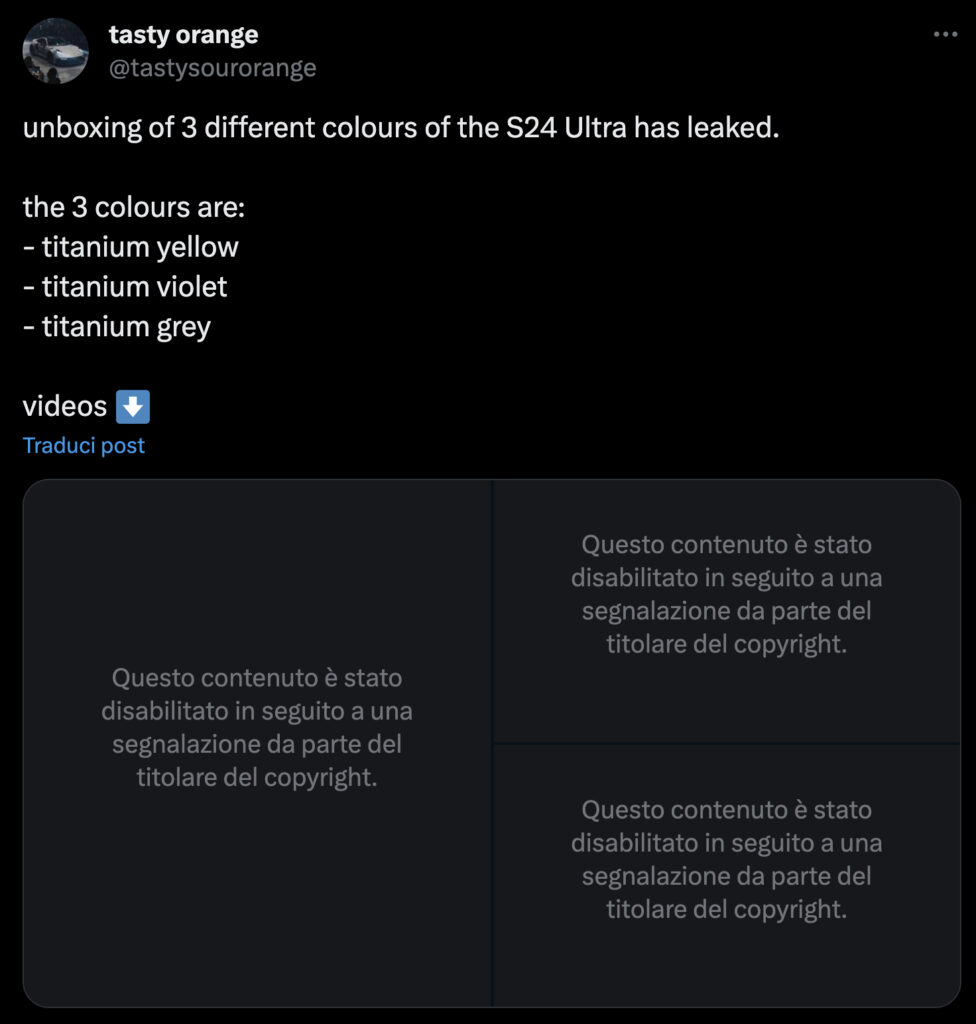Click the Traduci post link
Viewport: 976px width, 1024px height.
[84, 446]
